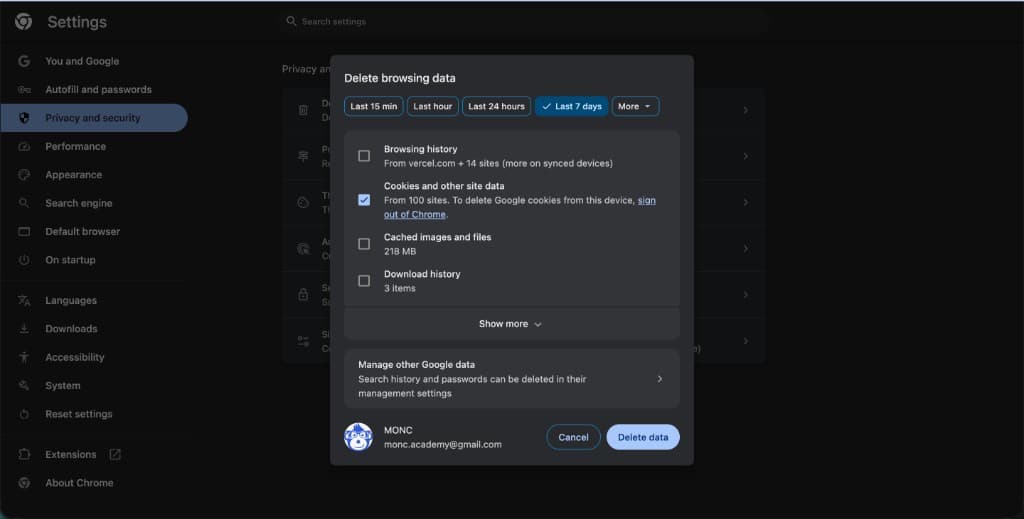Open Accessibility settings
The width and height of the screenshot is (1024, 519).
[94, 357]
